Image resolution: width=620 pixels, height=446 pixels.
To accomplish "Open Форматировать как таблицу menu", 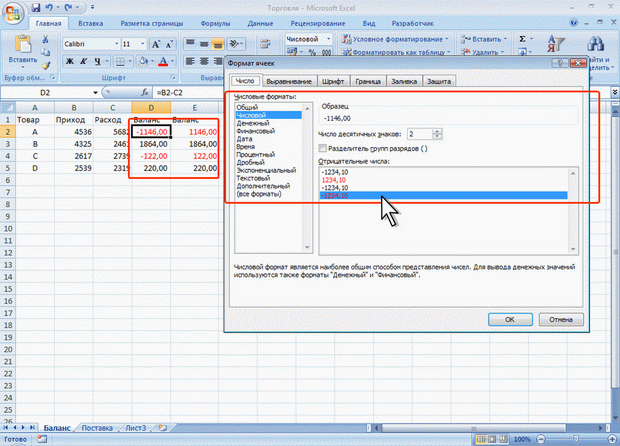I will pos(395,52).
